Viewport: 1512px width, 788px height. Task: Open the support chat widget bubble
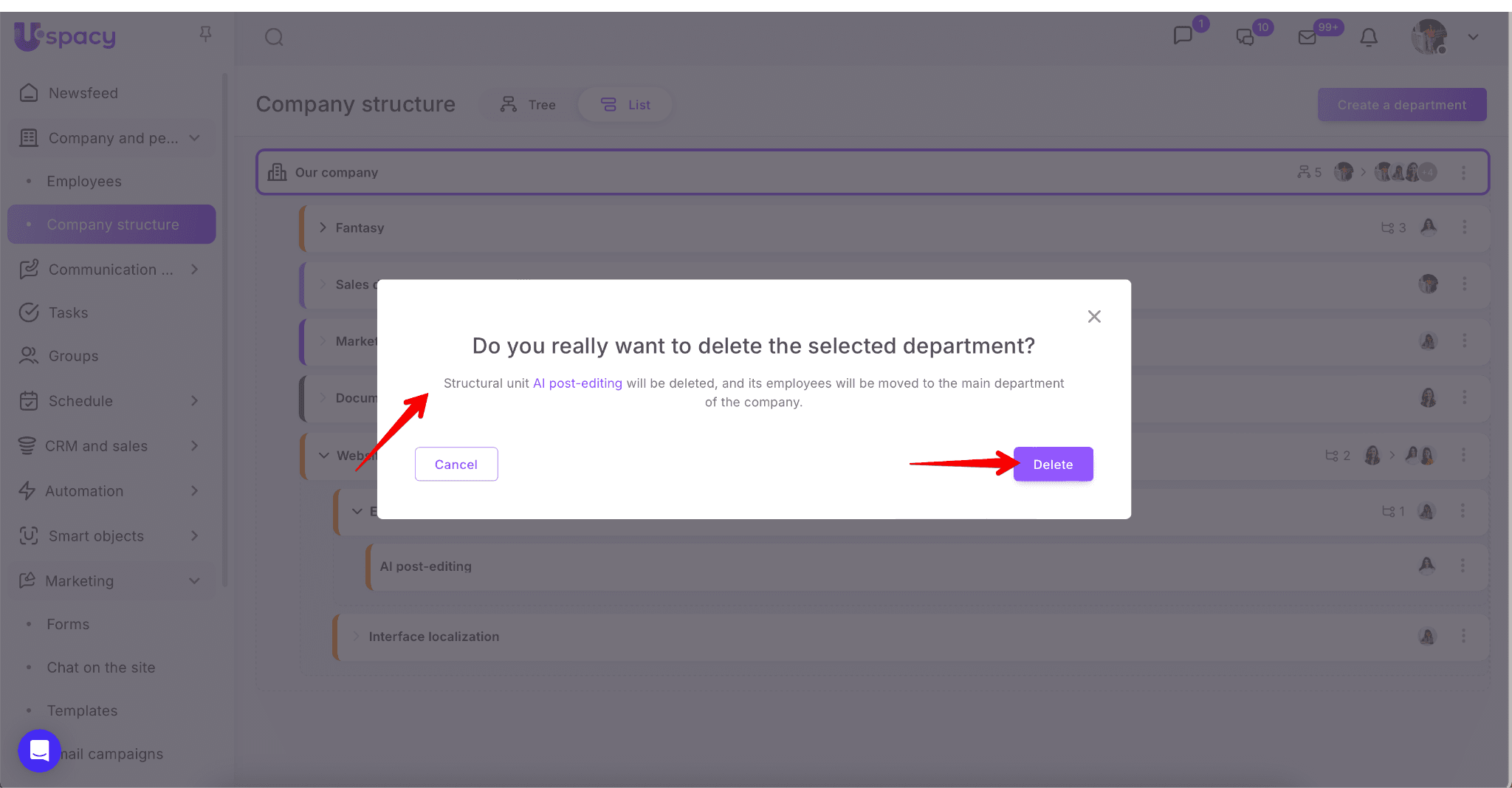[x=39, y=750]
